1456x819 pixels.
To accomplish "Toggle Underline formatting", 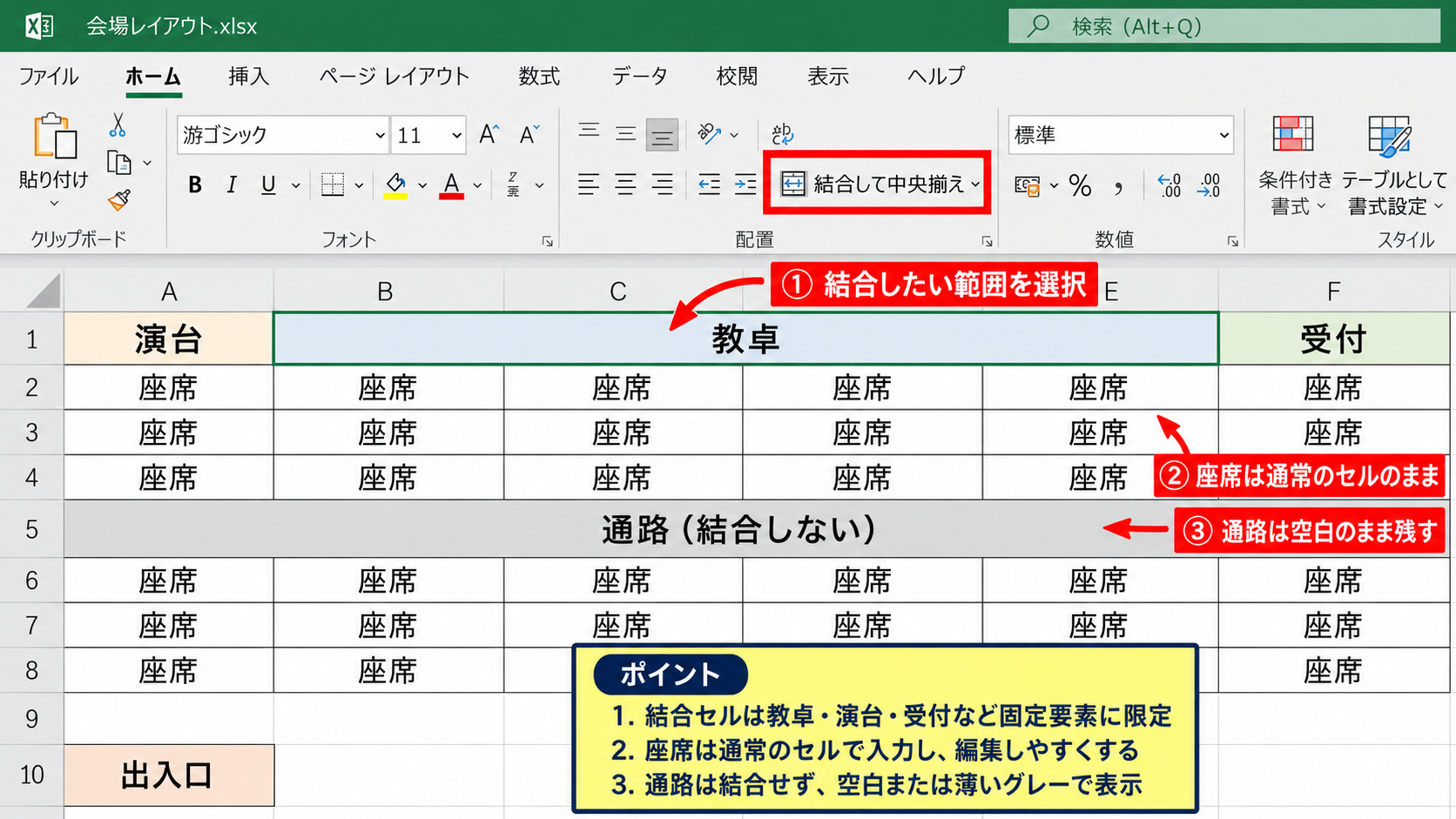I will pyautogui.click(x=268, y=185).
